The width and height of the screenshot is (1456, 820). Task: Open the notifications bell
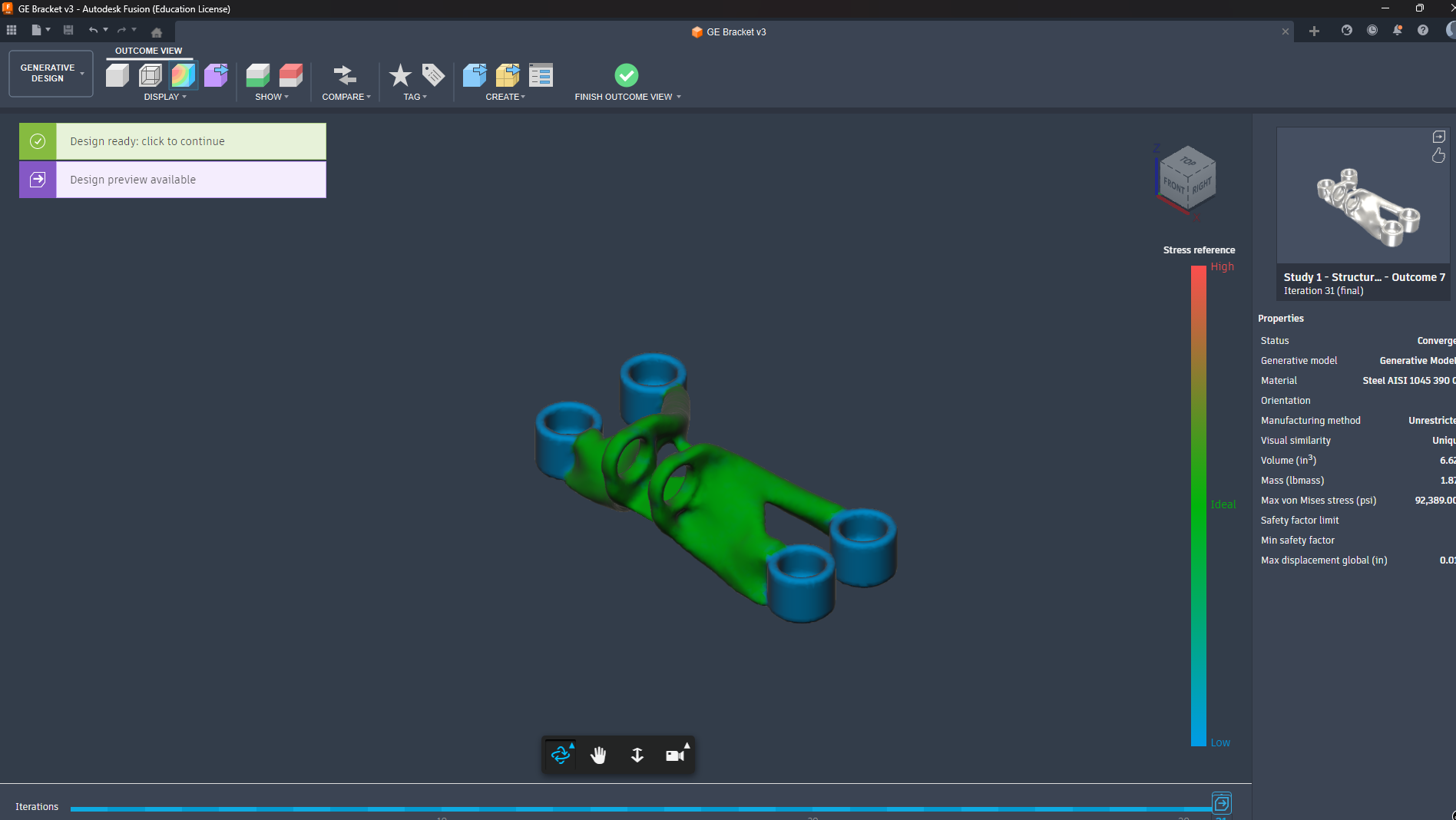tap(1398, 31)
